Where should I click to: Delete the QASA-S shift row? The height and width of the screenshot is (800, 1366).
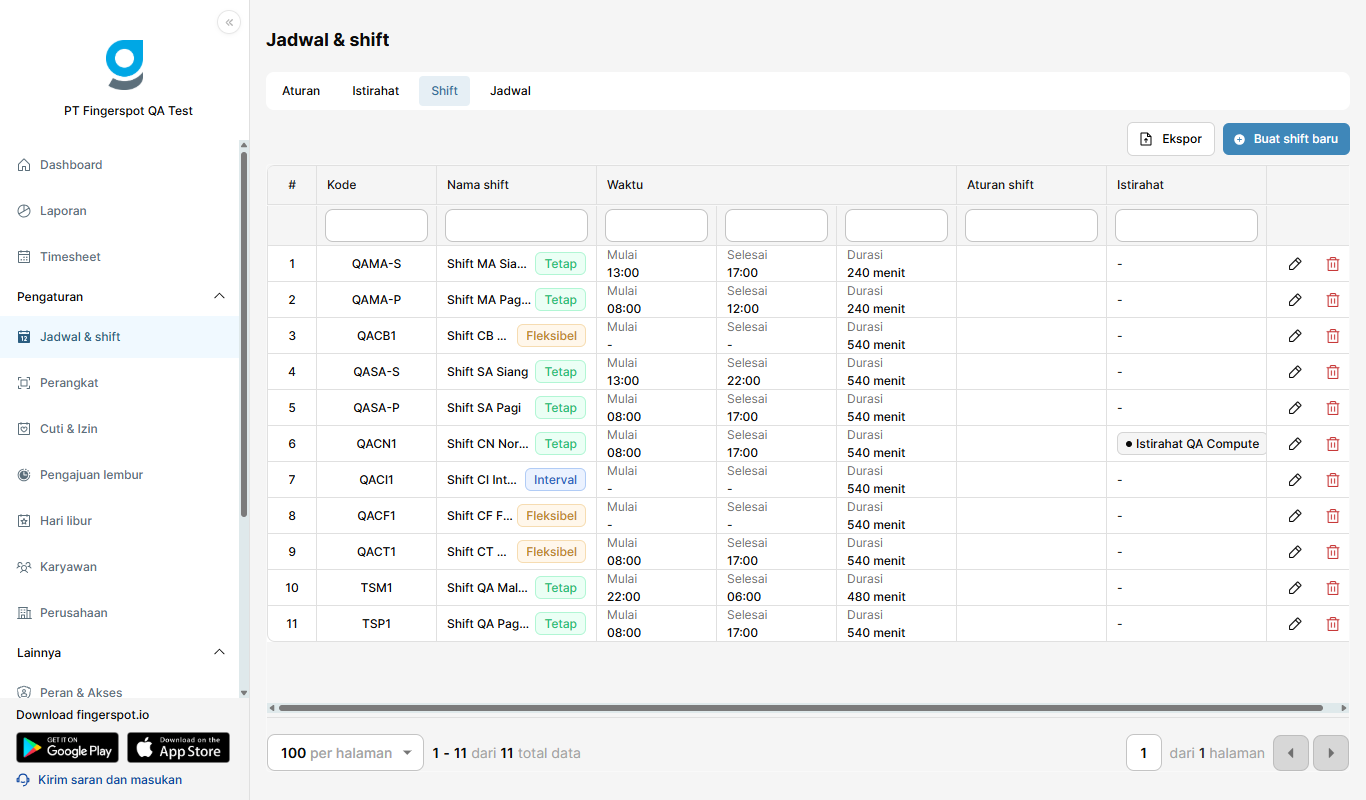click(1333, 372)
